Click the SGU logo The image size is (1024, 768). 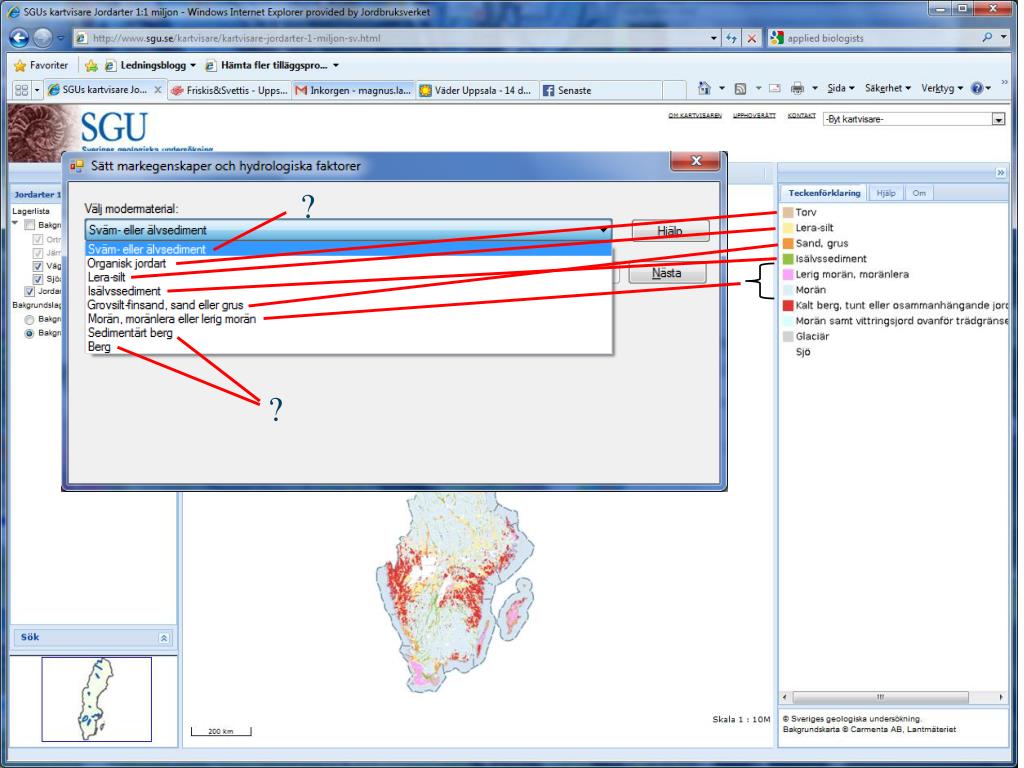click(114, 126)
